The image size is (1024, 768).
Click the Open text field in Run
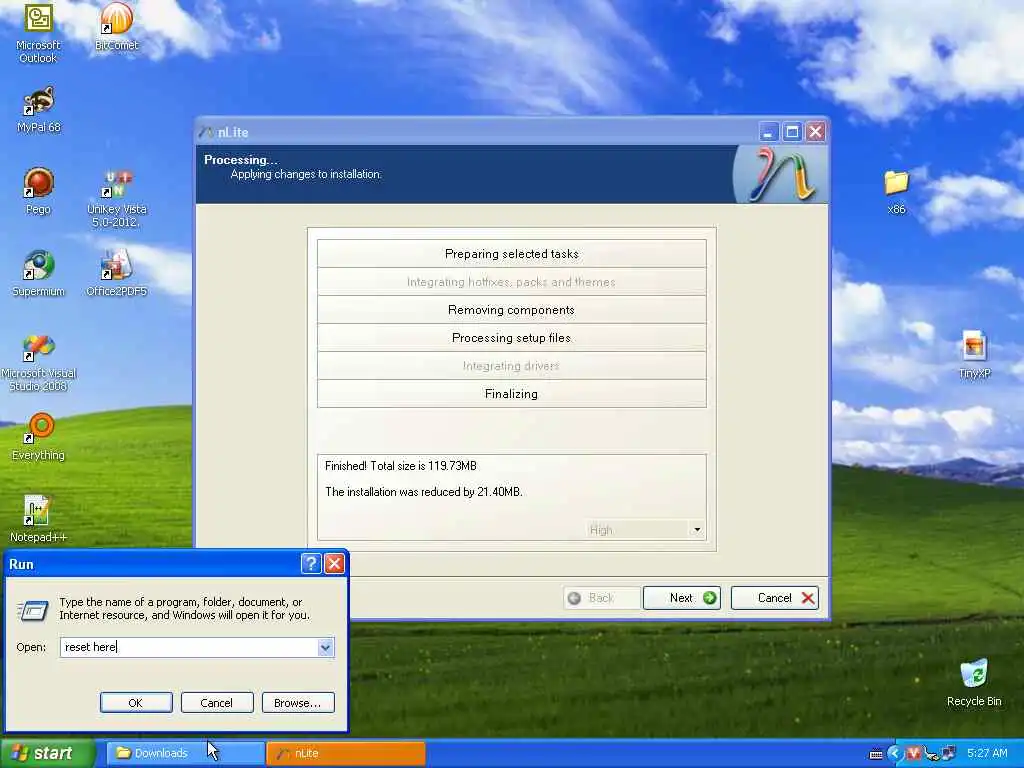pyautogui.click(x=189, y=647)
